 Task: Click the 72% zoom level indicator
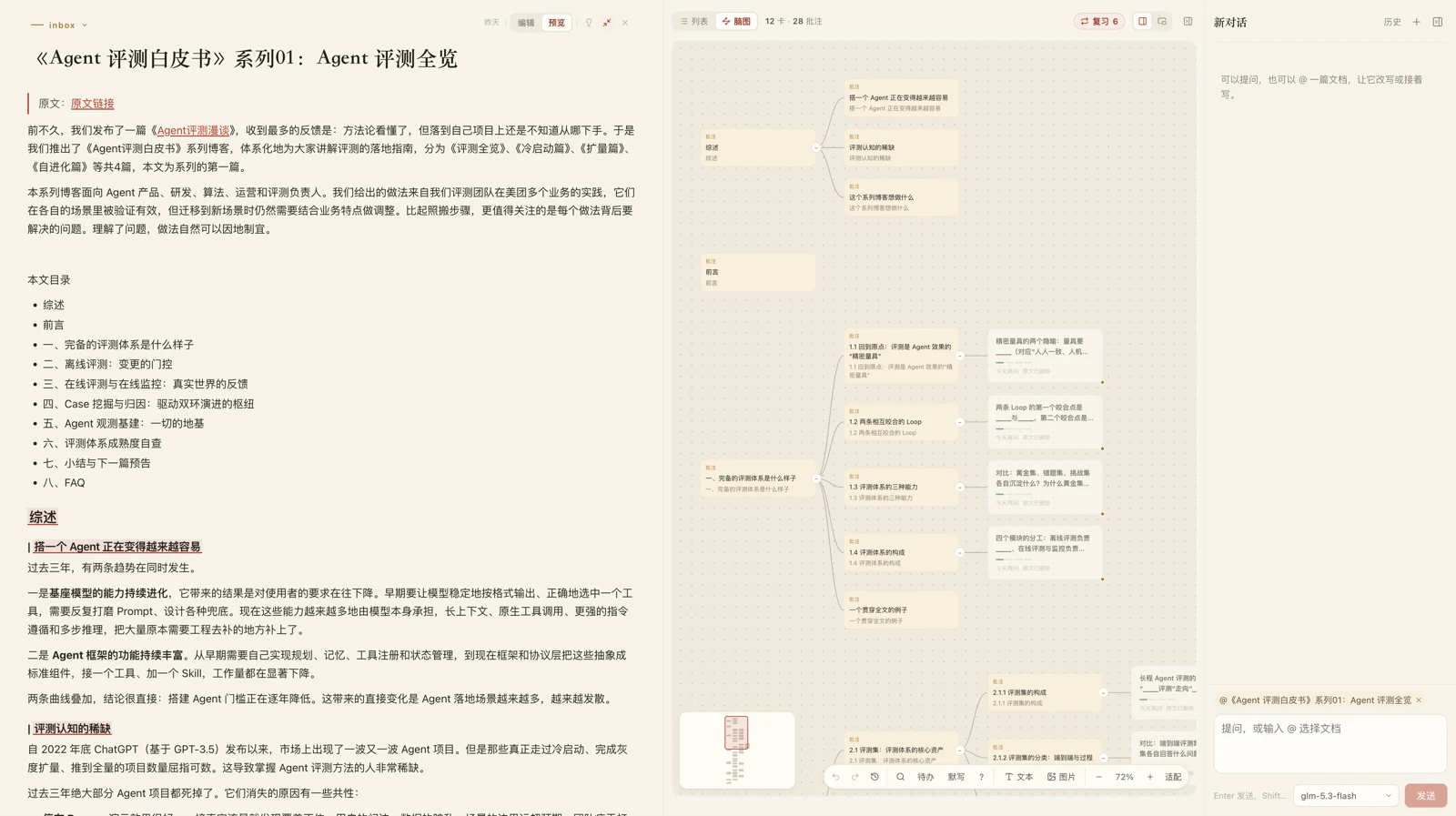[1125, 777]
